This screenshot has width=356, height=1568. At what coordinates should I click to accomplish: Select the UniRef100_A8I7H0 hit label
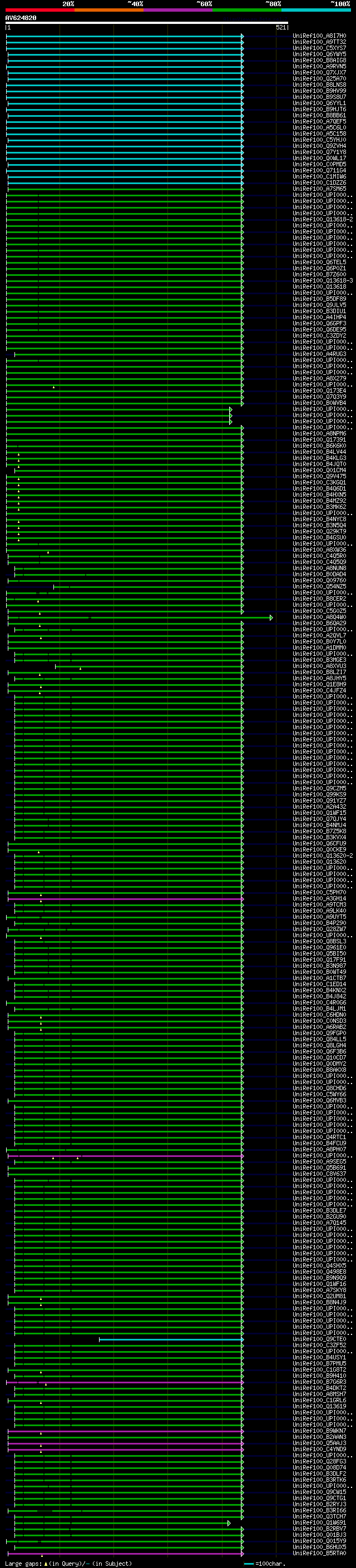tap(319, 36)
